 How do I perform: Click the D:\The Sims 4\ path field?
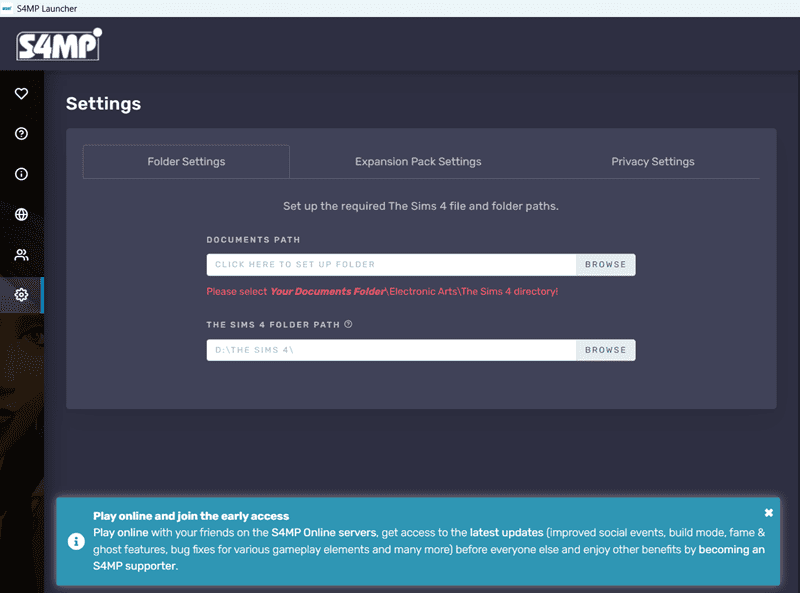[x=391, y=350]
